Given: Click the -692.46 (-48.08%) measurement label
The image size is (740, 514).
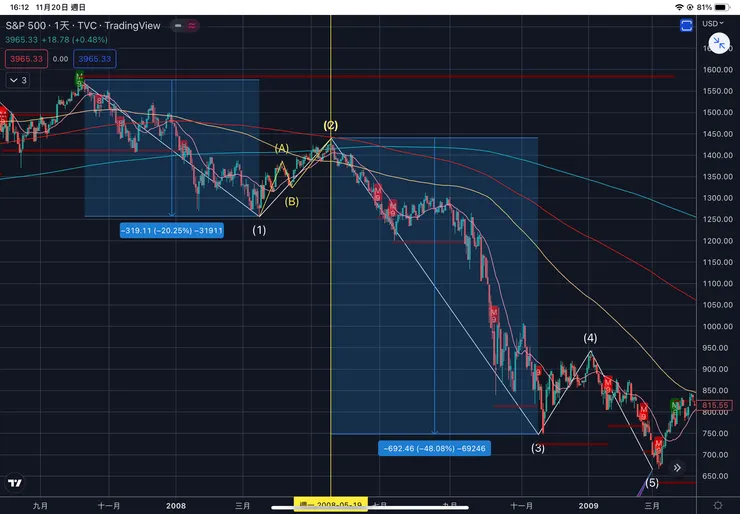Looking at the screenshot, I should 434,448.
